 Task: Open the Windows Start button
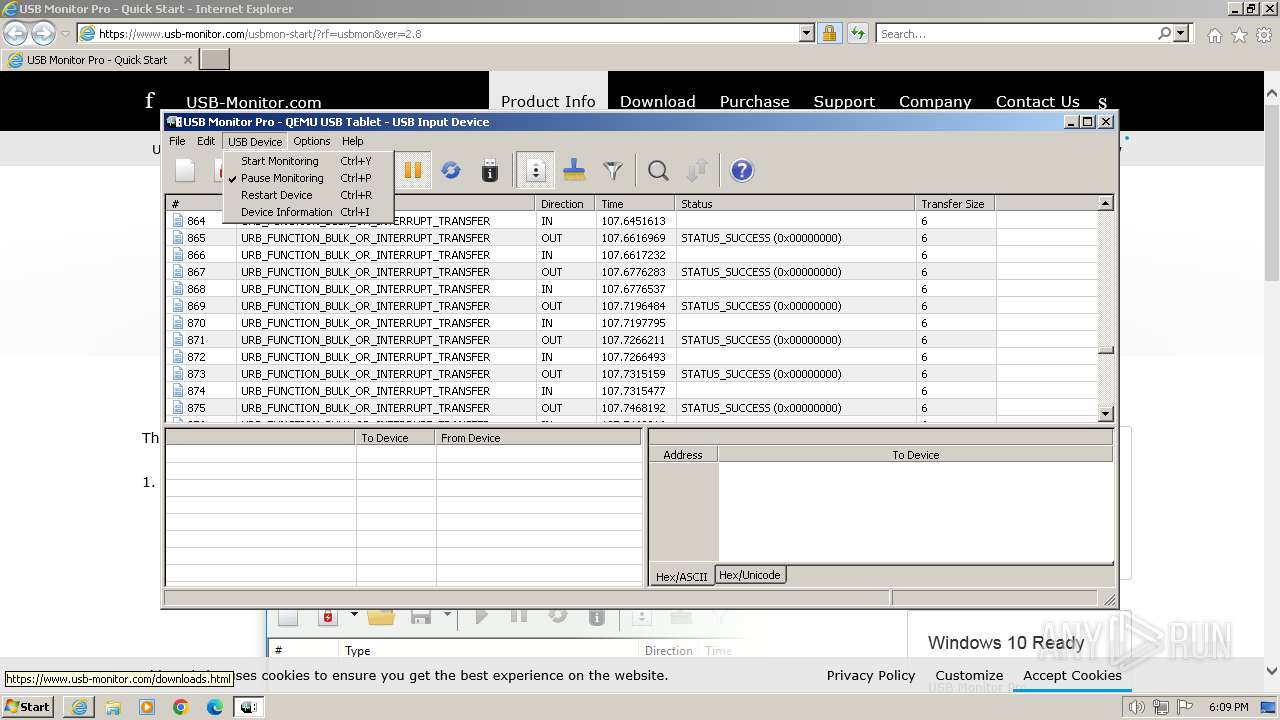pos(28,706)
